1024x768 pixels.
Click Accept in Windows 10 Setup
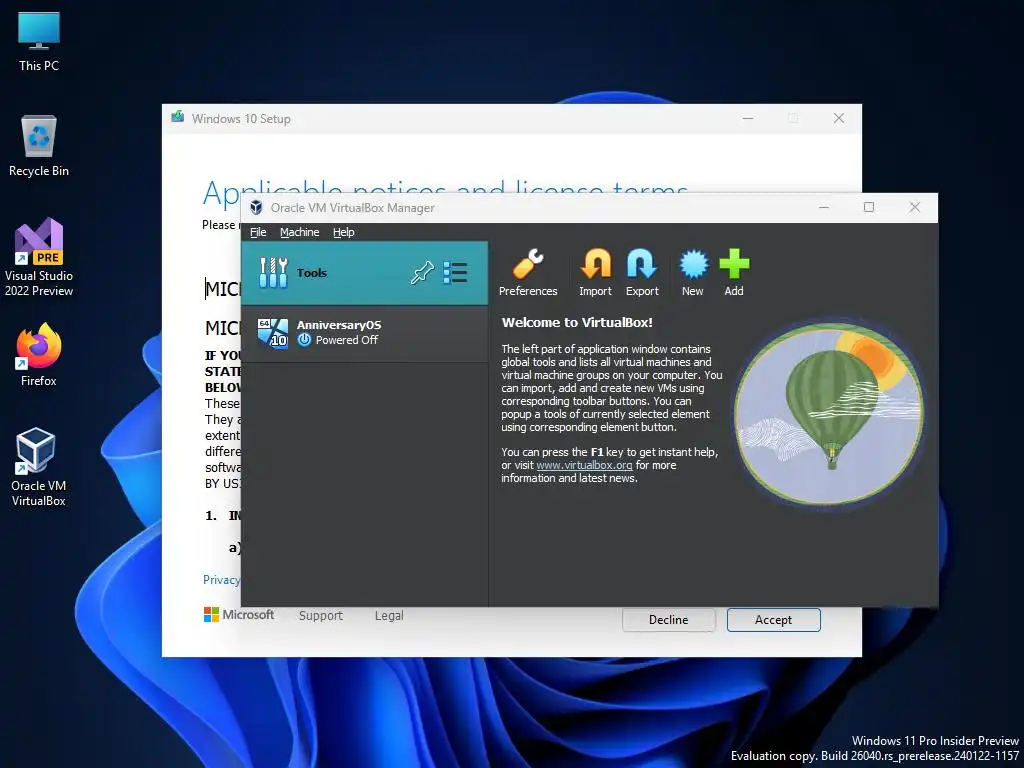773,620
